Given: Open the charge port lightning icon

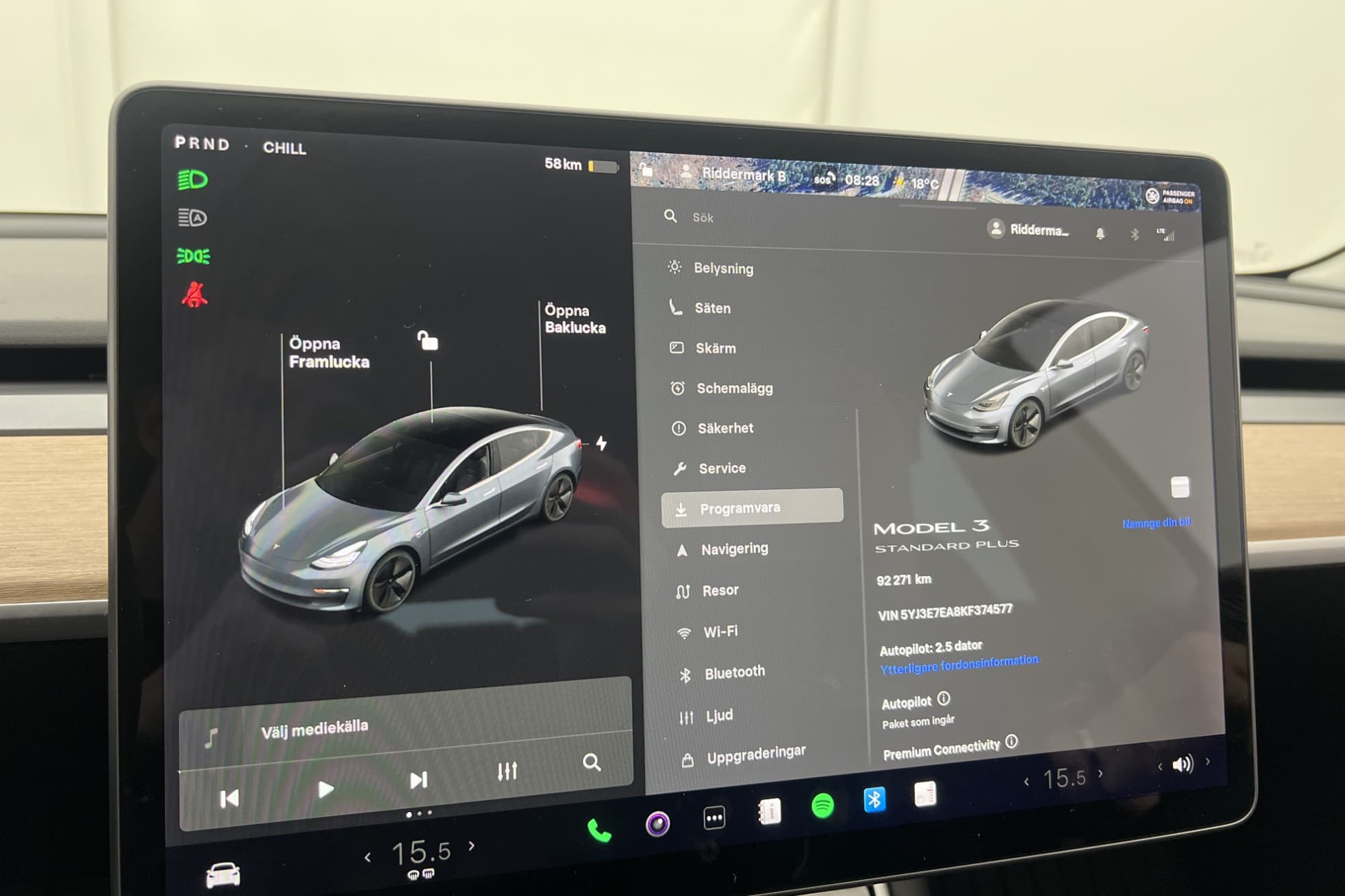Looking at the screenshot, I should coord(601,443).
